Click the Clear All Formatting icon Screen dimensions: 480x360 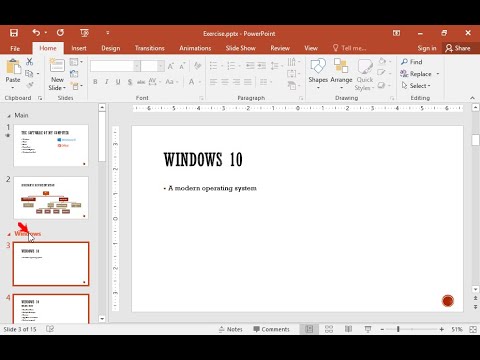(198, 66)
